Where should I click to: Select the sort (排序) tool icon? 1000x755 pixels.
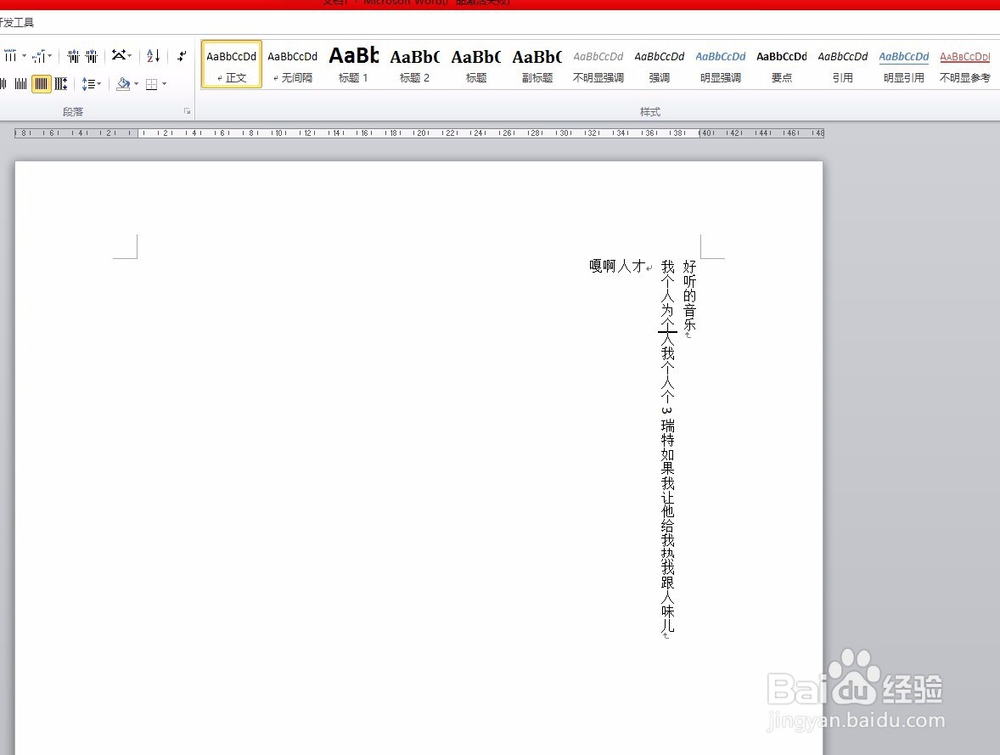(152, 57)
